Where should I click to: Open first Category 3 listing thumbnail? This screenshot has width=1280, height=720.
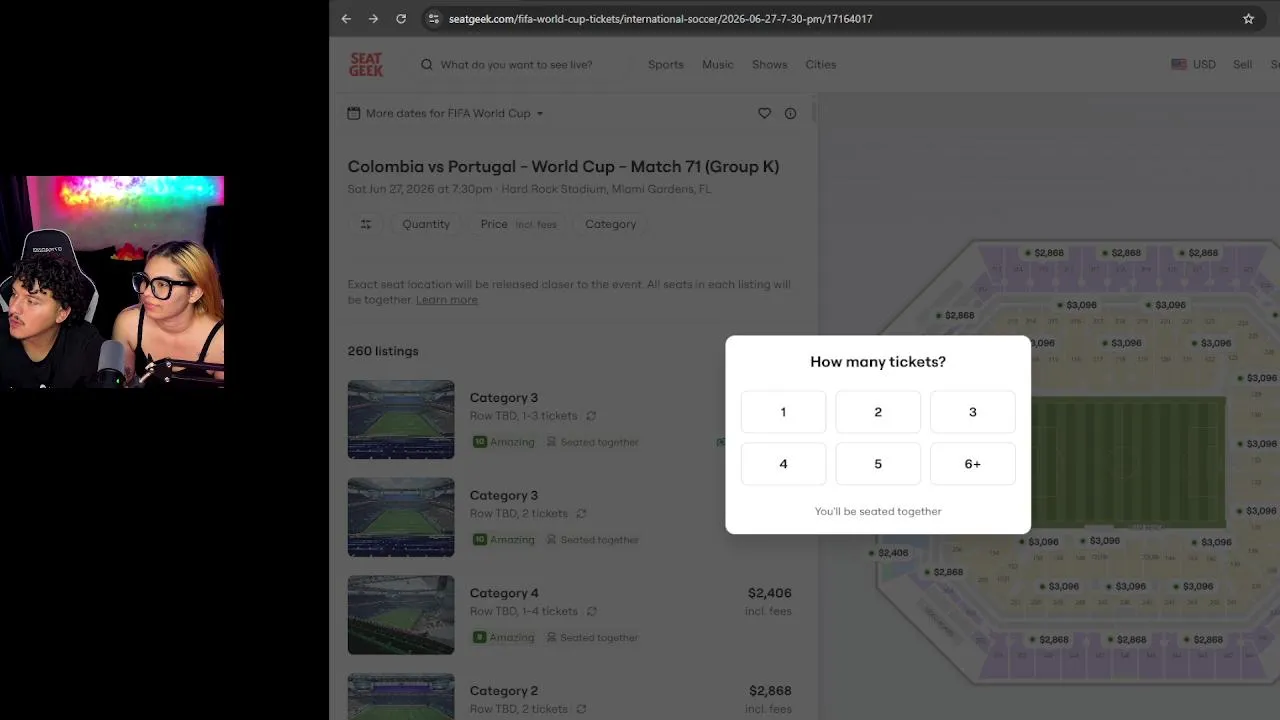pyautogui.click(x=401, y=420)
